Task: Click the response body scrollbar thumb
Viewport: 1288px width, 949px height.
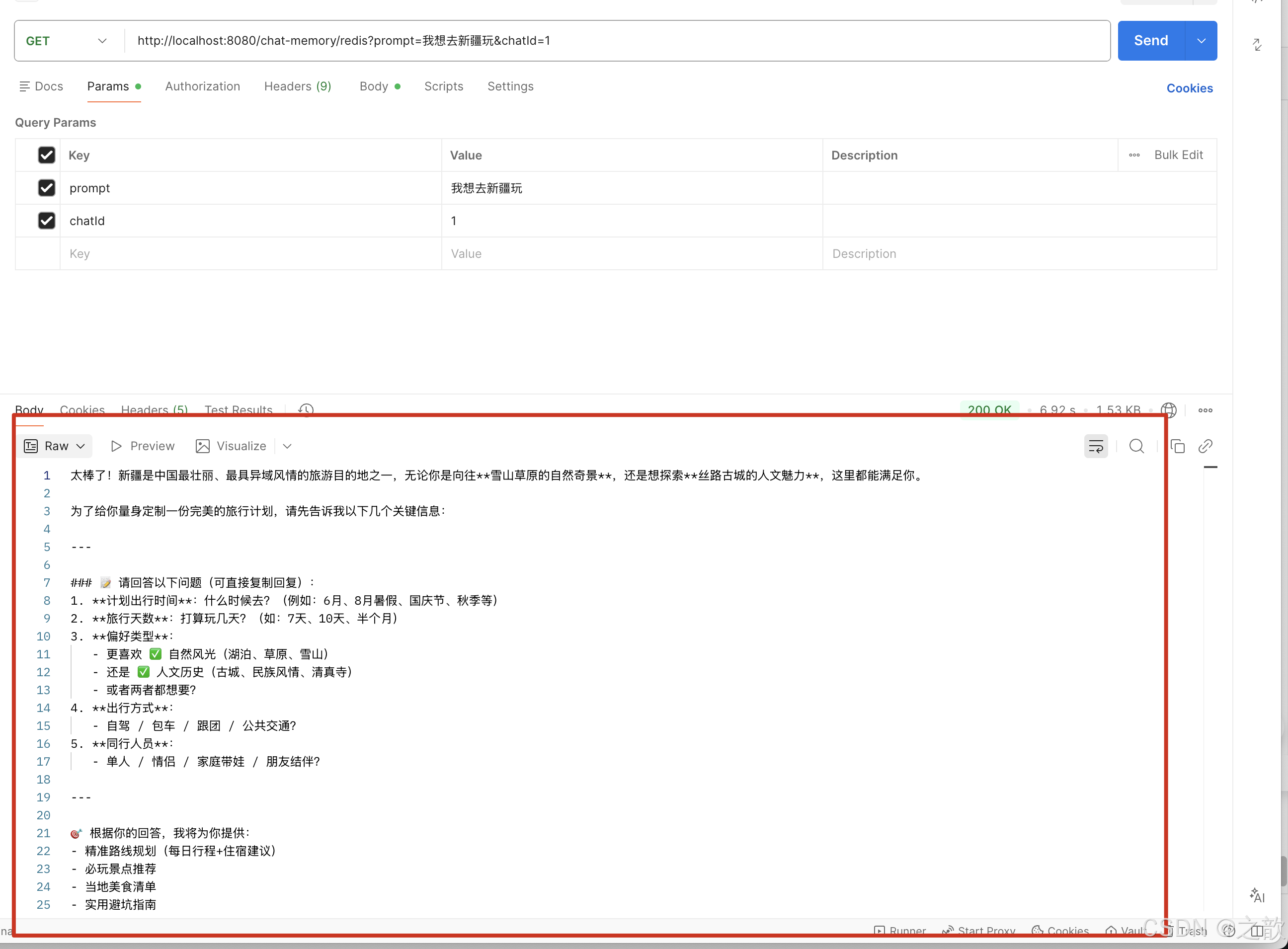Action: 1210,467
